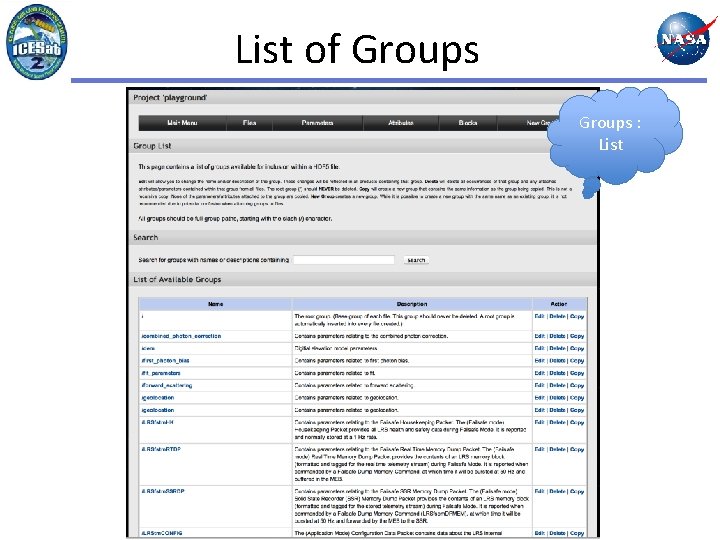Screen dimensions: 720x540
Task: Open the /fit_parameters group link
Action: [161, 373]
